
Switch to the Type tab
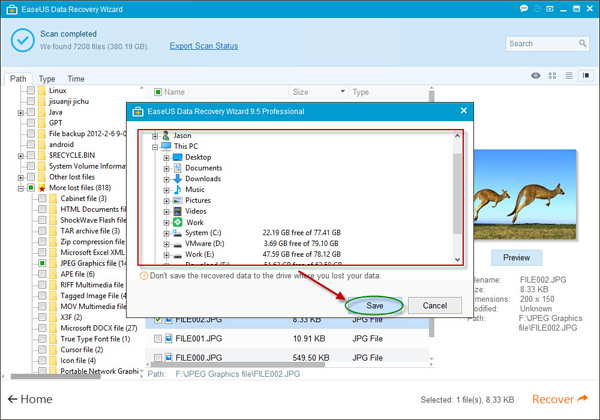[x=47, y=79]
